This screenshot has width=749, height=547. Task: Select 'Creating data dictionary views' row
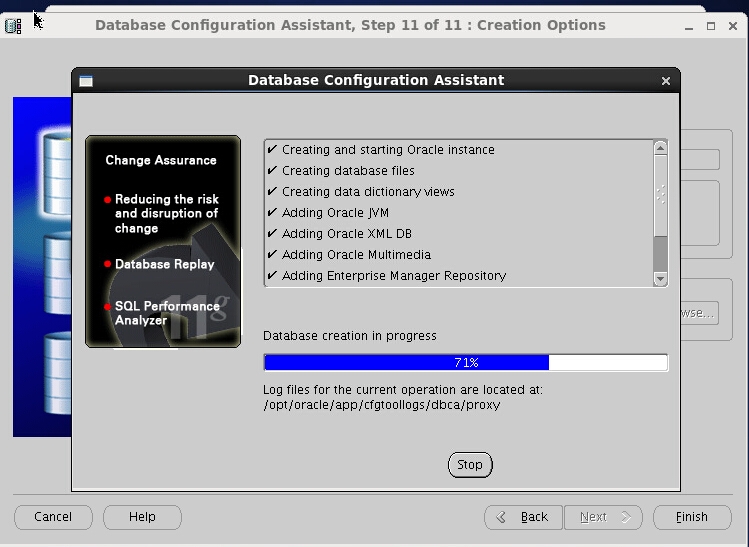click(x=460, y=192)
